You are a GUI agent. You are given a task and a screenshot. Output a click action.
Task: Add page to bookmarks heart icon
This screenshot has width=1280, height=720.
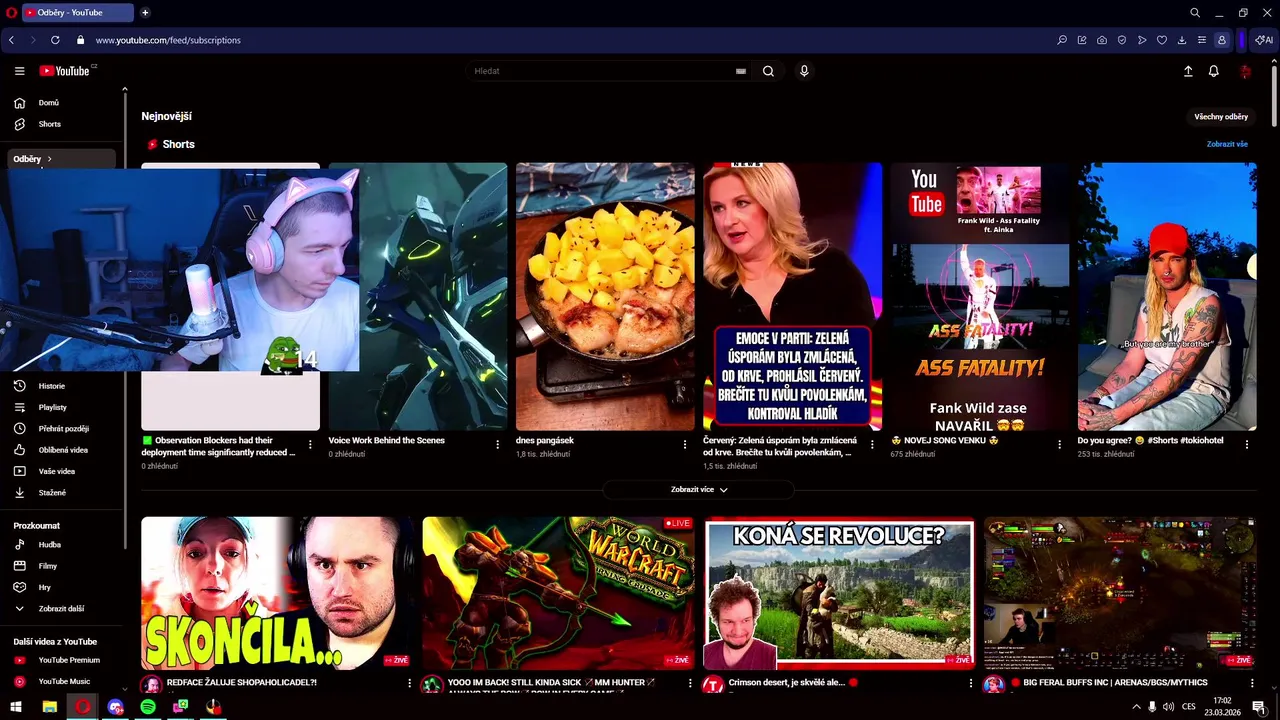point(1162,40)
